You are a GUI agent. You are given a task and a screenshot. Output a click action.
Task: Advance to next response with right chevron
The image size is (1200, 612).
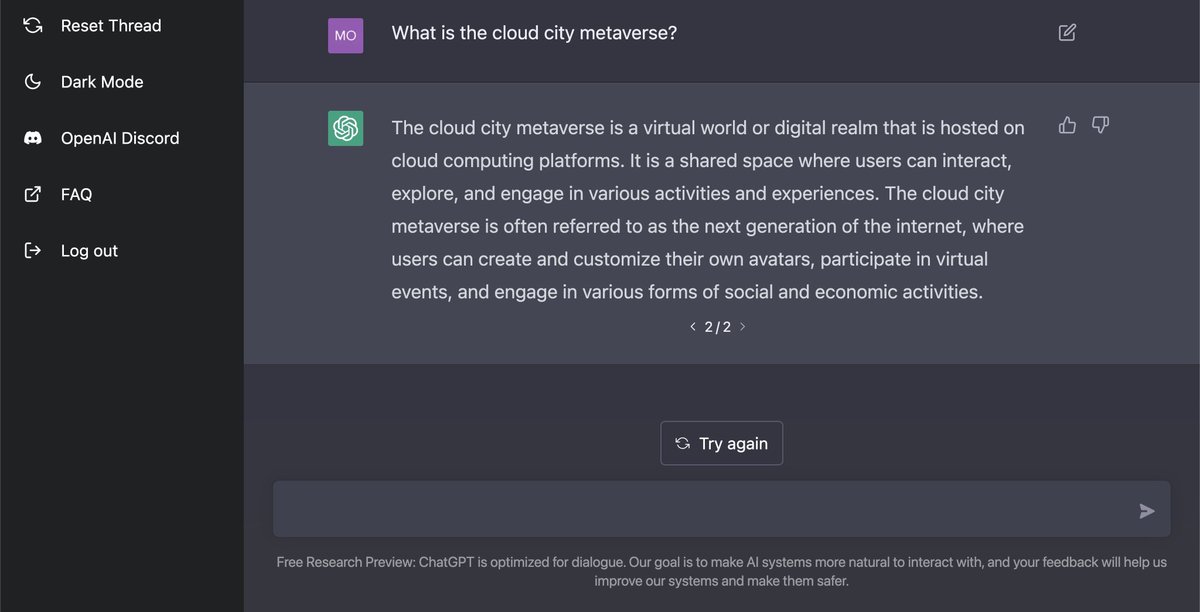tap(743, 326)
